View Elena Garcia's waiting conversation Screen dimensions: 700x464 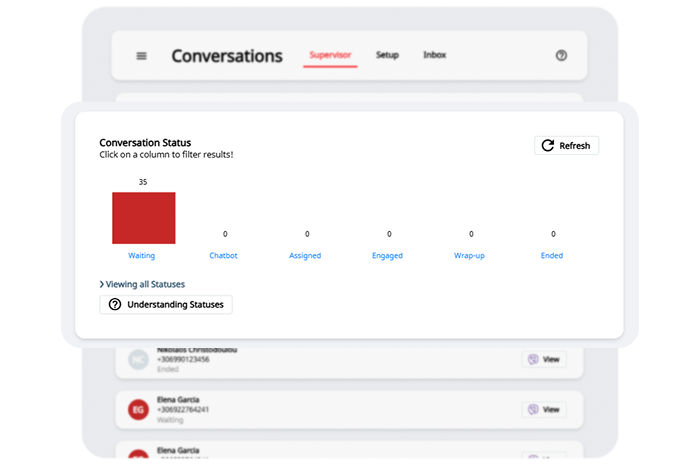pyautogui.click(x=544, y=409)
